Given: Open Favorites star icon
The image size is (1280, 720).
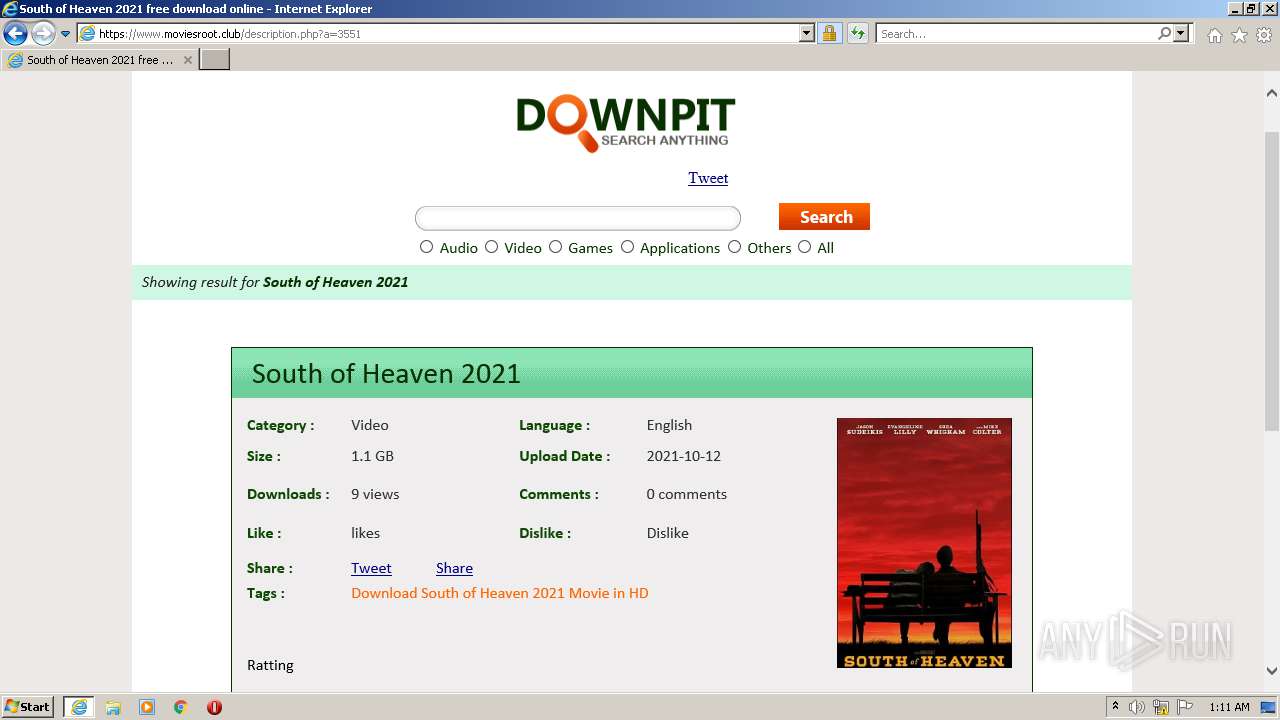Looking at the screenshot, I should [x=1239, y=35].
